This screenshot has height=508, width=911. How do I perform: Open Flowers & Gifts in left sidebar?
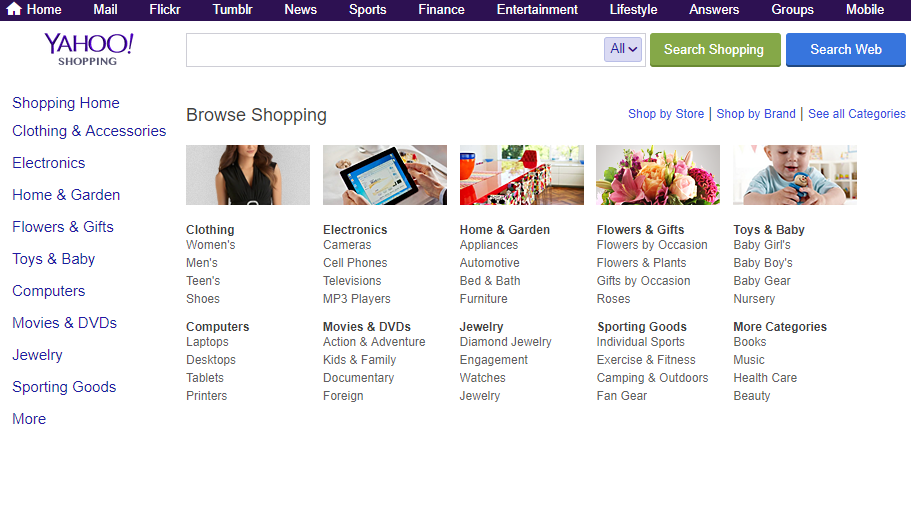coord(63,227)
